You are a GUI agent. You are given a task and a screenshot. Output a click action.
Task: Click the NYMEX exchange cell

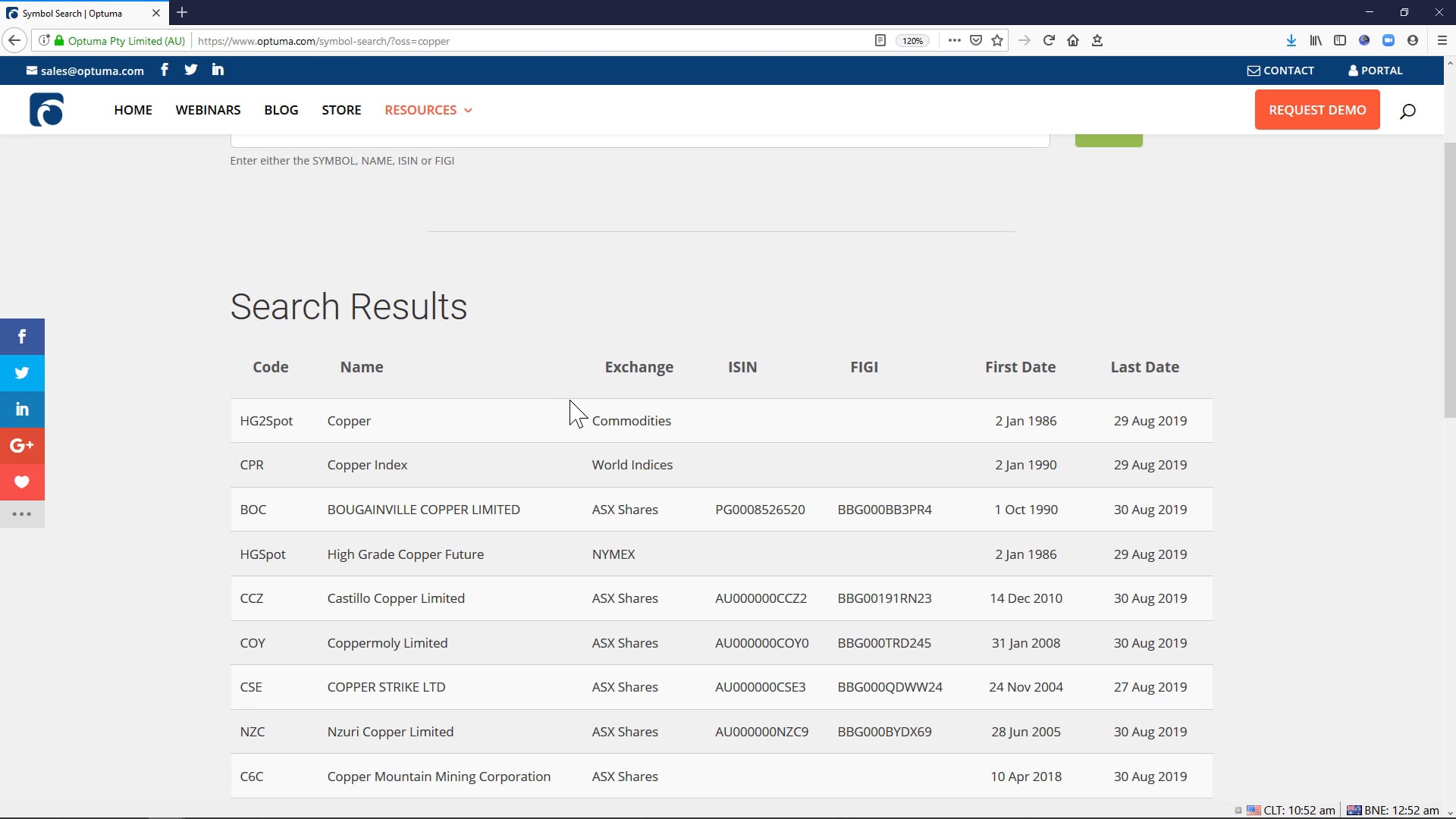613,554
